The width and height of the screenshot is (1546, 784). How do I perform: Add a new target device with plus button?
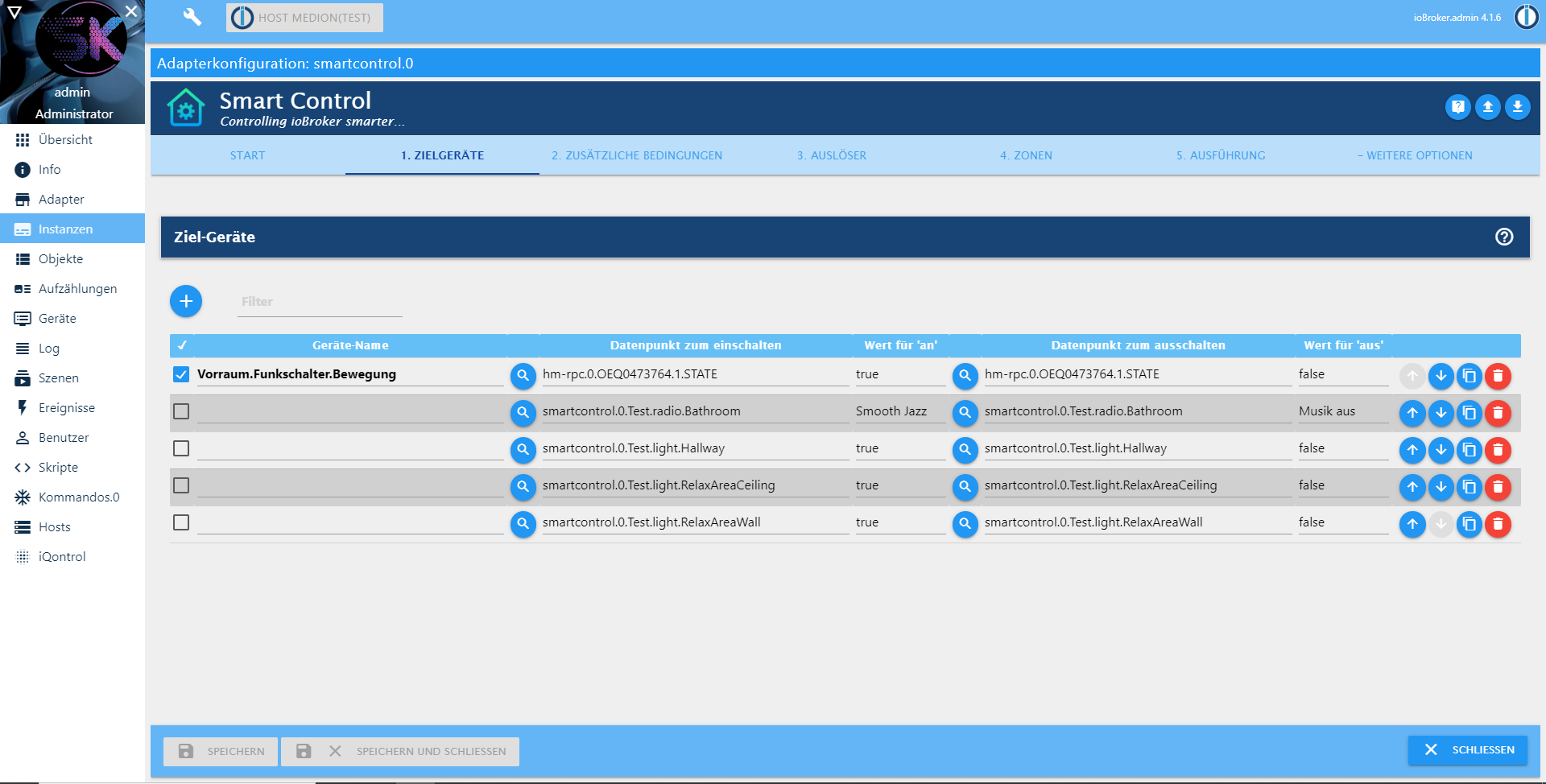[186, 301]
